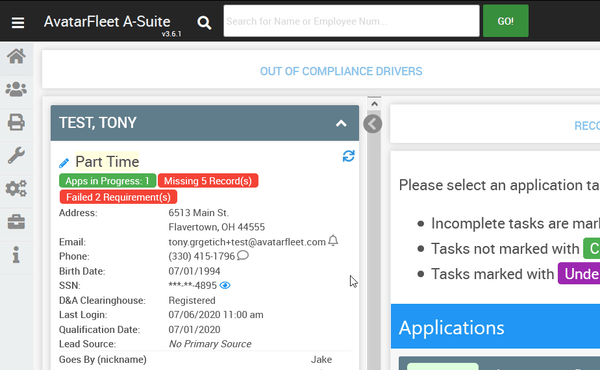Screen dimensions: 600x370
Task: Open the wrench tools sidebar icon
Action: coord(16,155)
